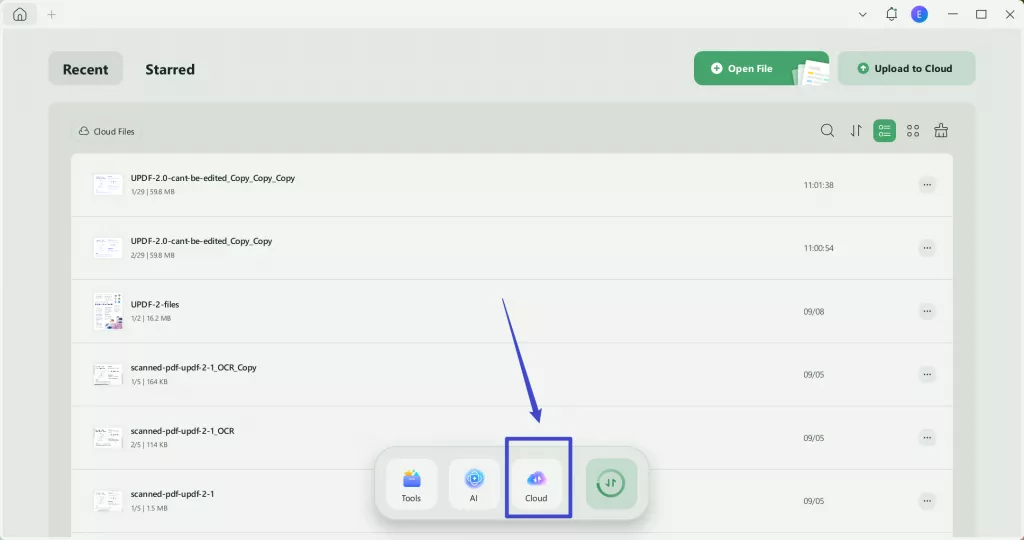
Task: Open file scanned-pdf-updf-2-1_OCR_Copy
Action: tap(193, 368)
